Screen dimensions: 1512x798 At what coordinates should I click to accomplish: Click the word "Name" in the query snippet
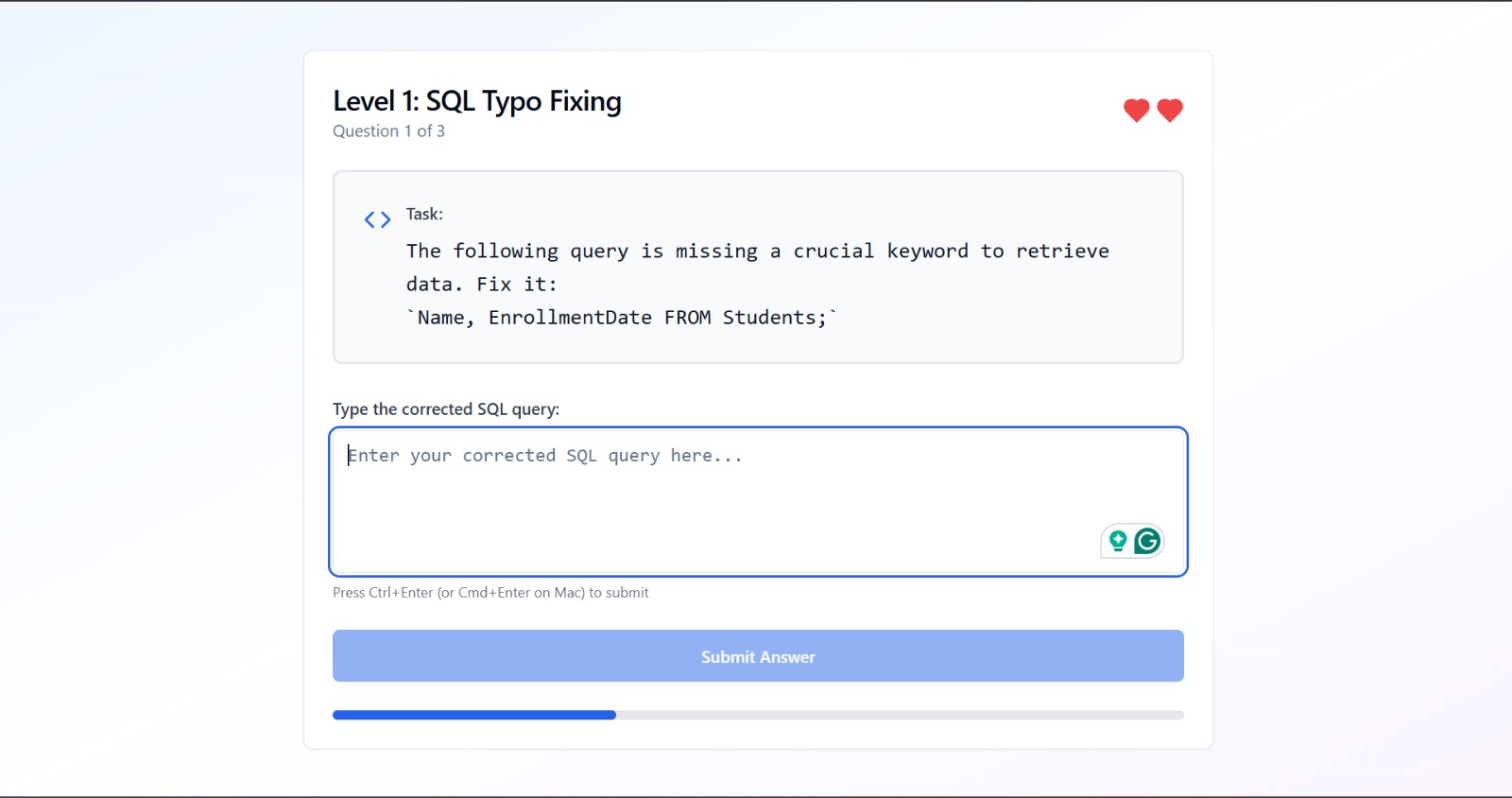(x=440, y=318)
